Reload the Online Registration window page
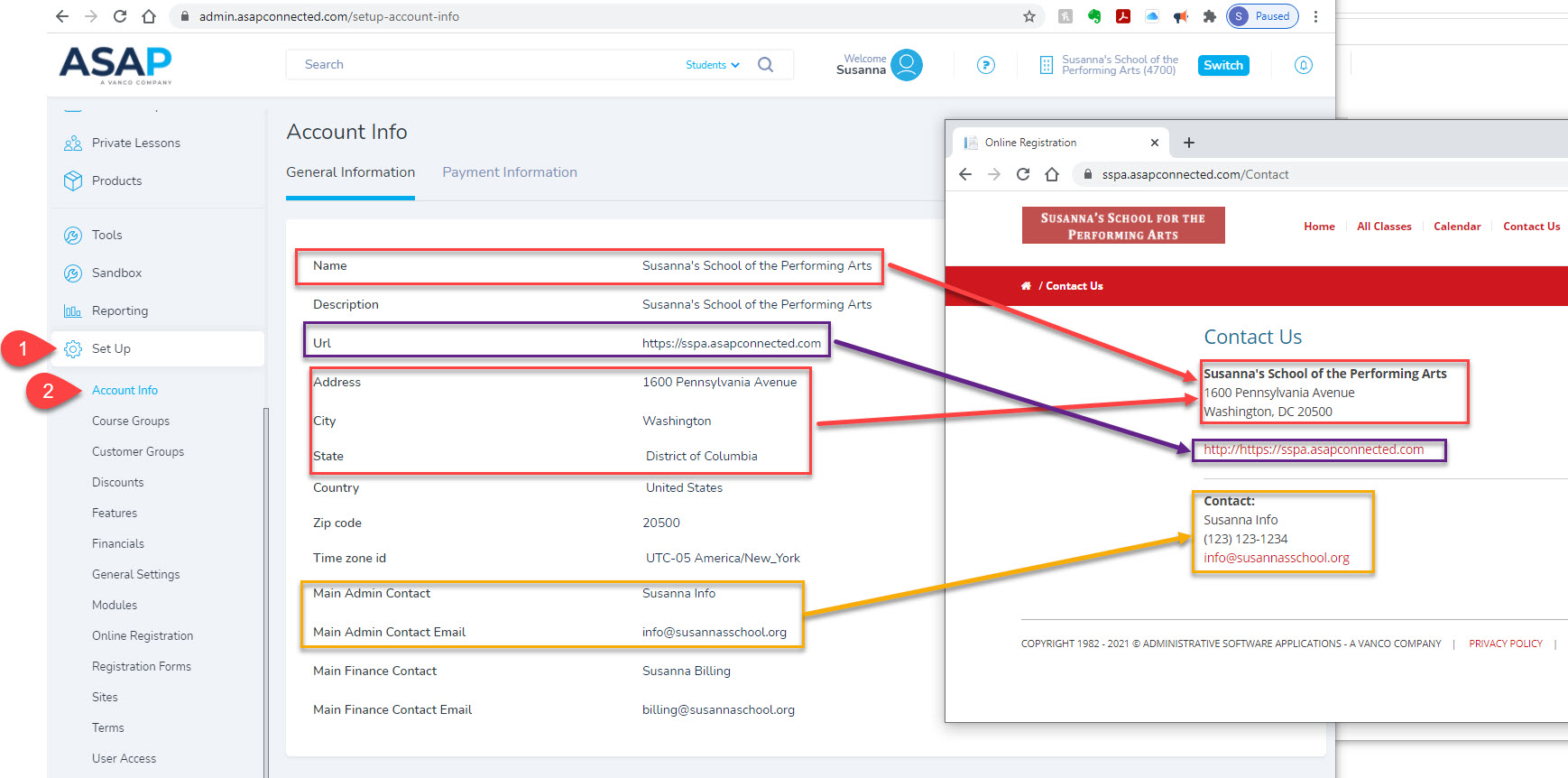The image size is (1568, 778). coord(1023,174)
